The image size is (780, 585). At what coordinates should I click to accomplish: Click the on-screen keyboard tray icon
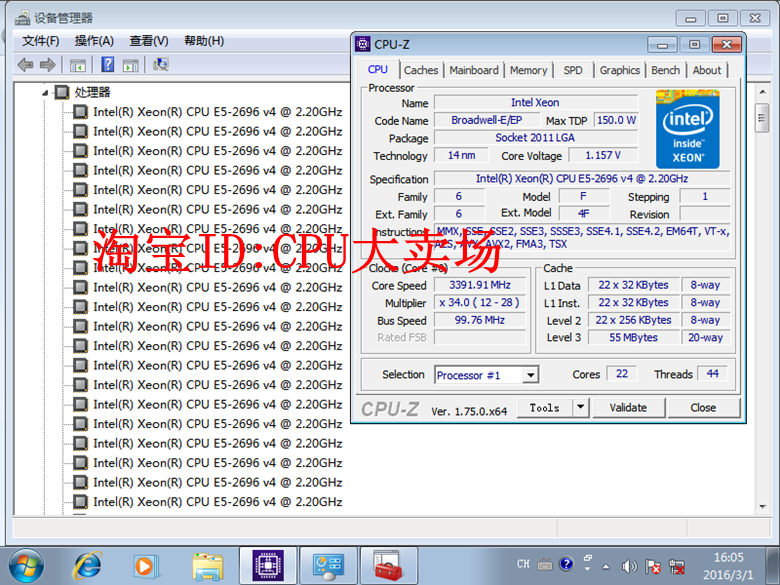pos(545,564)
